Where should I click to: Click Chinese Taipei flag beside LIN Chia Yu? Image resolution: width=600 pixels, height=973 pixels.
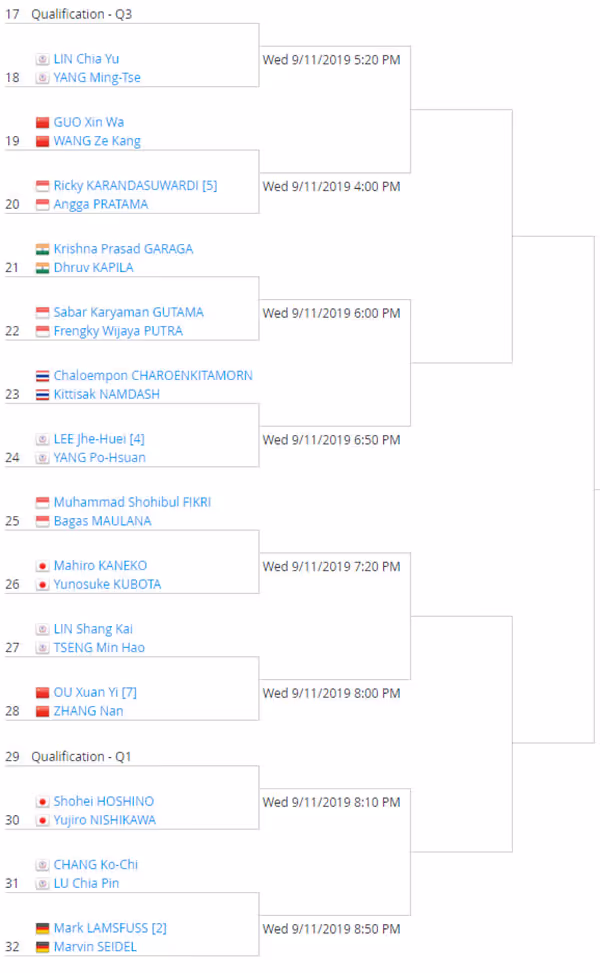click(x=42, y=59)
